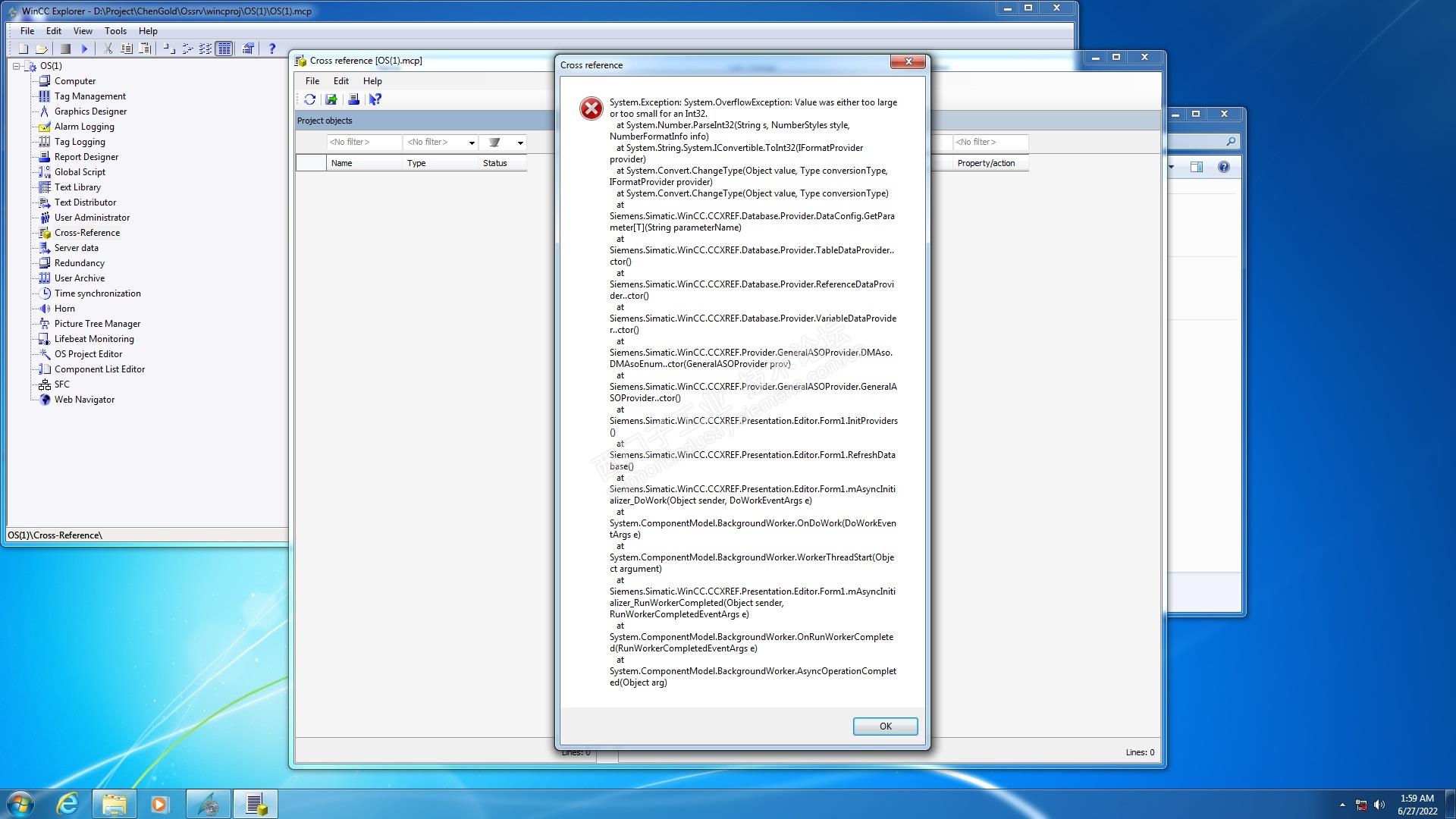
Task: Open the Edit menu in Cross reference
Action: coord(340,81)
